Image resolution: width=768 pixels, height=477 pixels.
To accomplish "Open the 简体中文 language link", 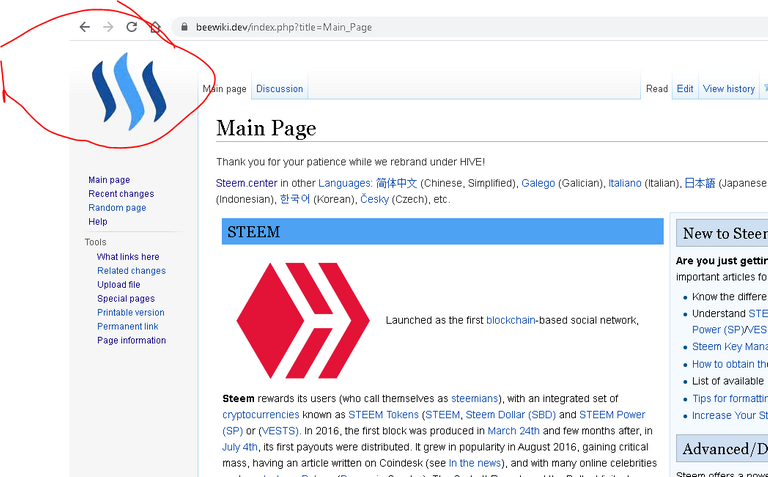I will tap(397, 183).
